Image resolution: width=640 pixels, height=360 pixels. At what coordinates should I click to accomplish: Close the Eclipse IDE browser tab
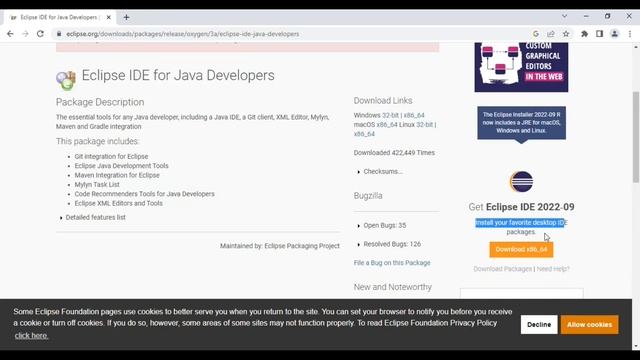(109, 17)
